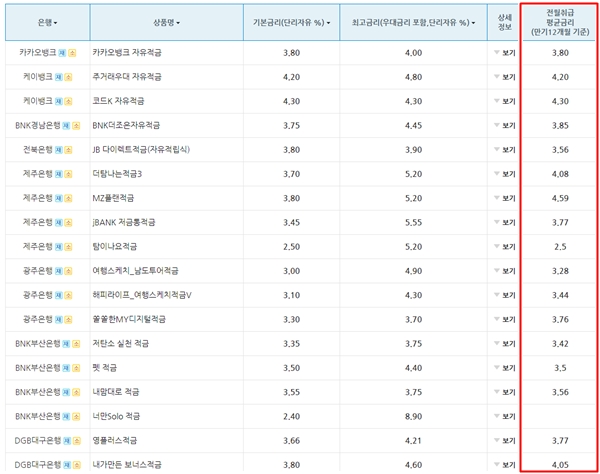
Task: Click blue 재 badge in 더탐나는적금3 row
Action: [x=59, y=174]
